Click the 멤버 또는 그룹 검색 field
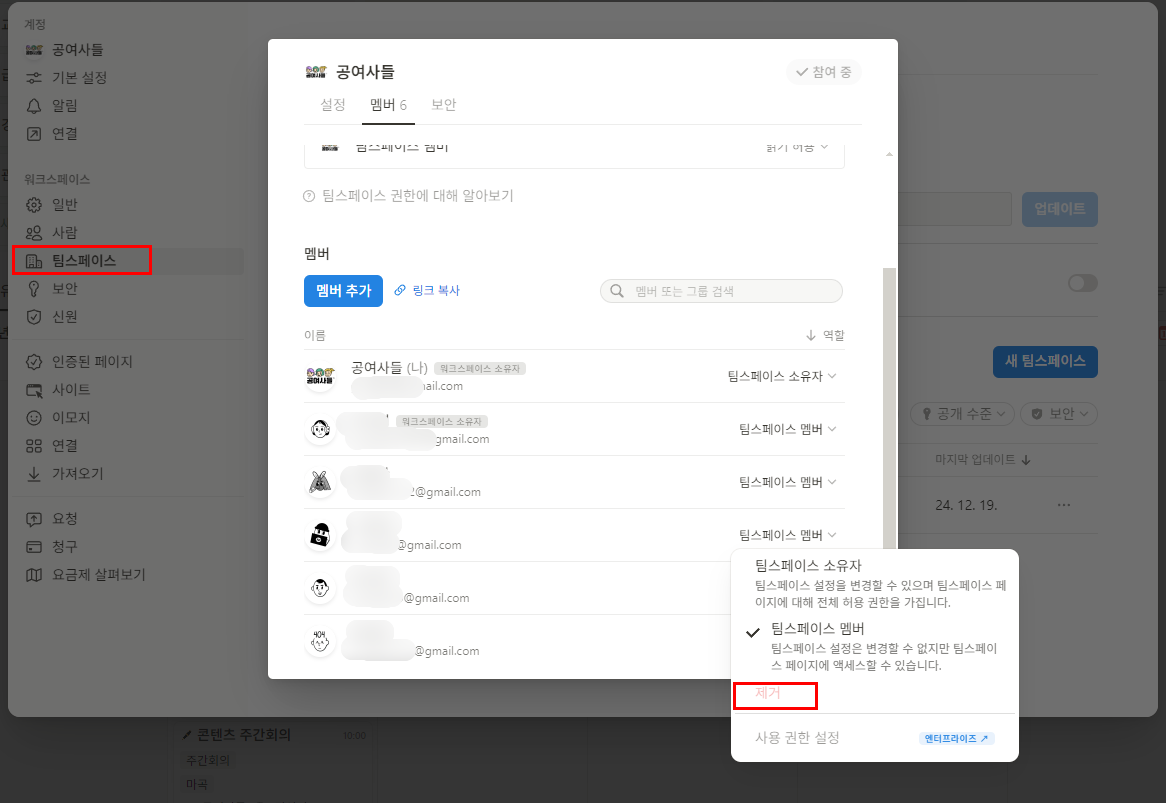This screenshot has width=1166, height=803. (x=721, y=291)
